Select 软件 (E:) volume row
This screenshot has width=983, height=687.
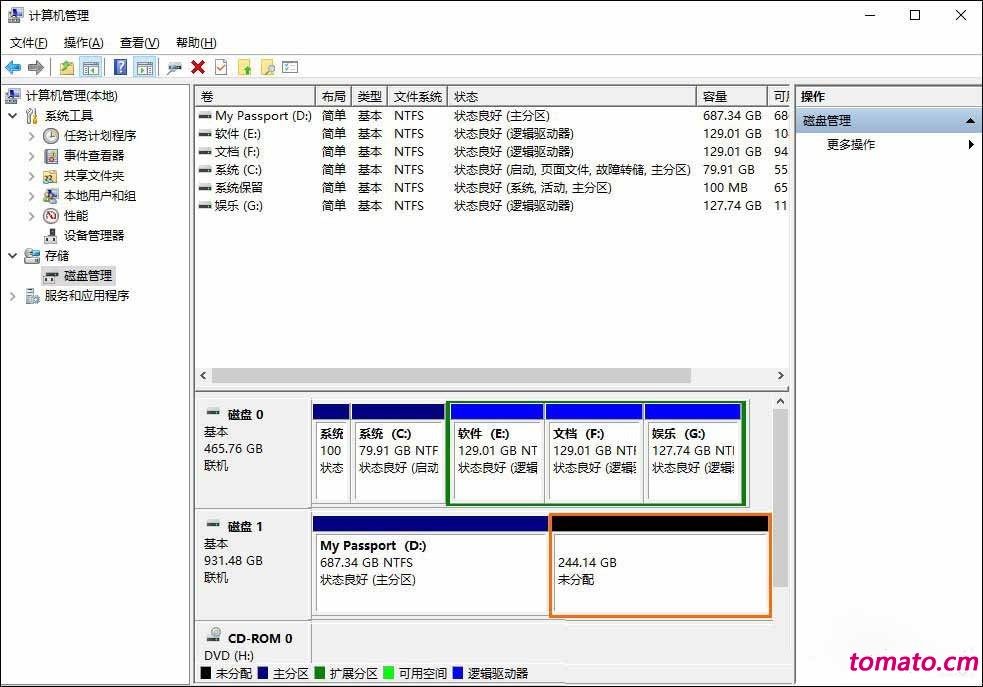[x=492, y=134]
